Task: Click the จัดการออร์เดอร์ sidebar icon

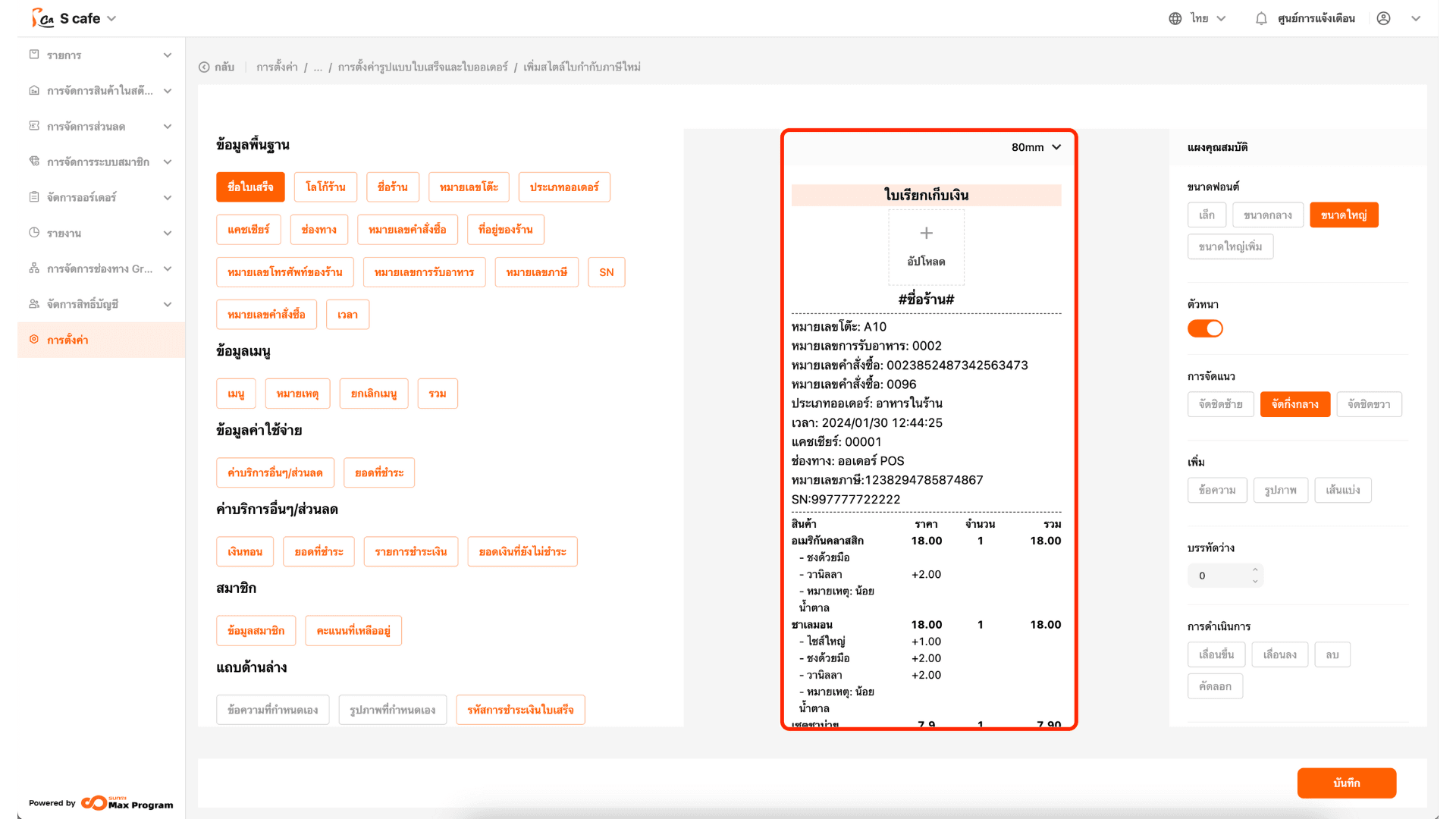Action: 34,197
